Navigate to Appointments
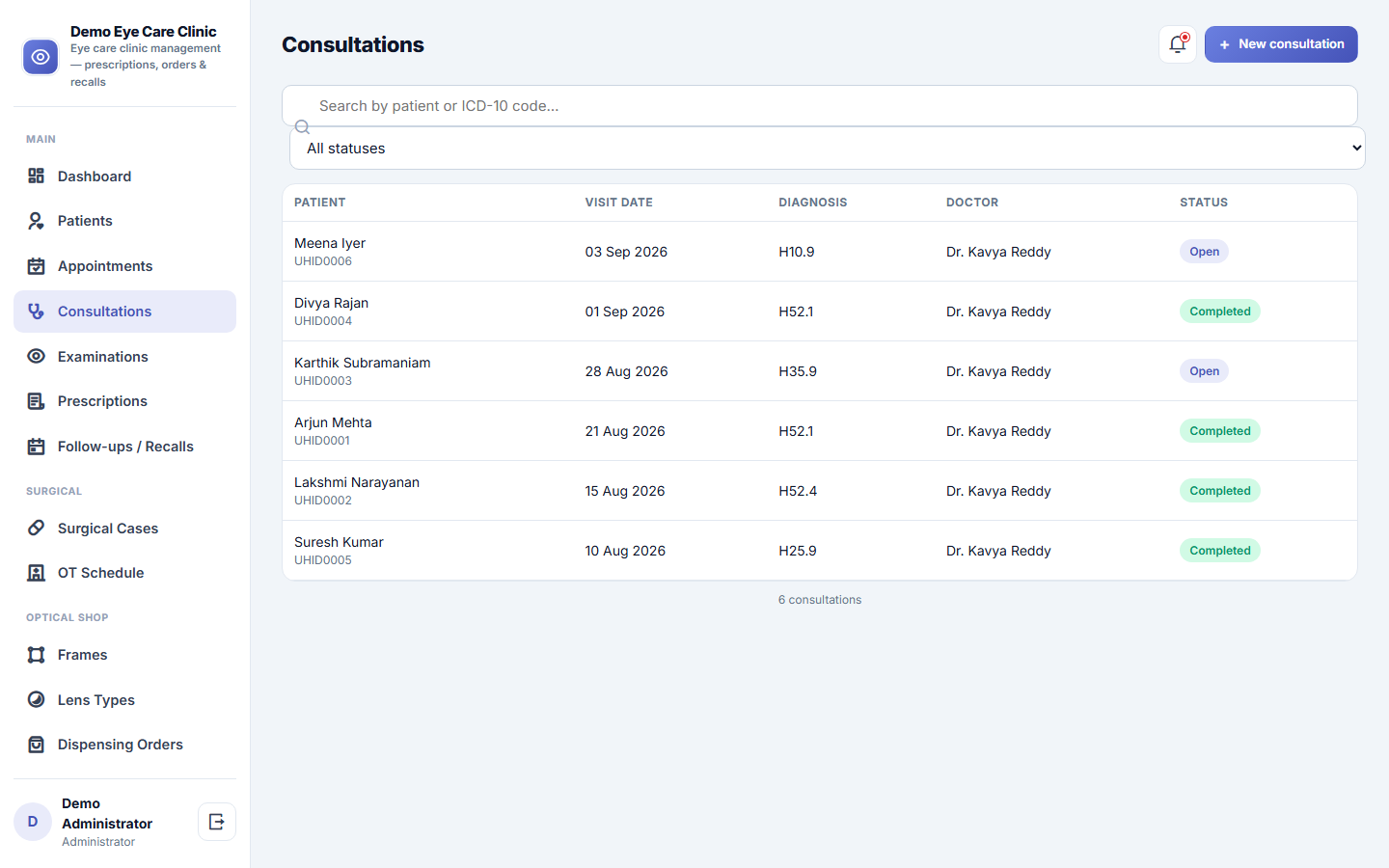The image size is (1389, 868). pos(125,266)
